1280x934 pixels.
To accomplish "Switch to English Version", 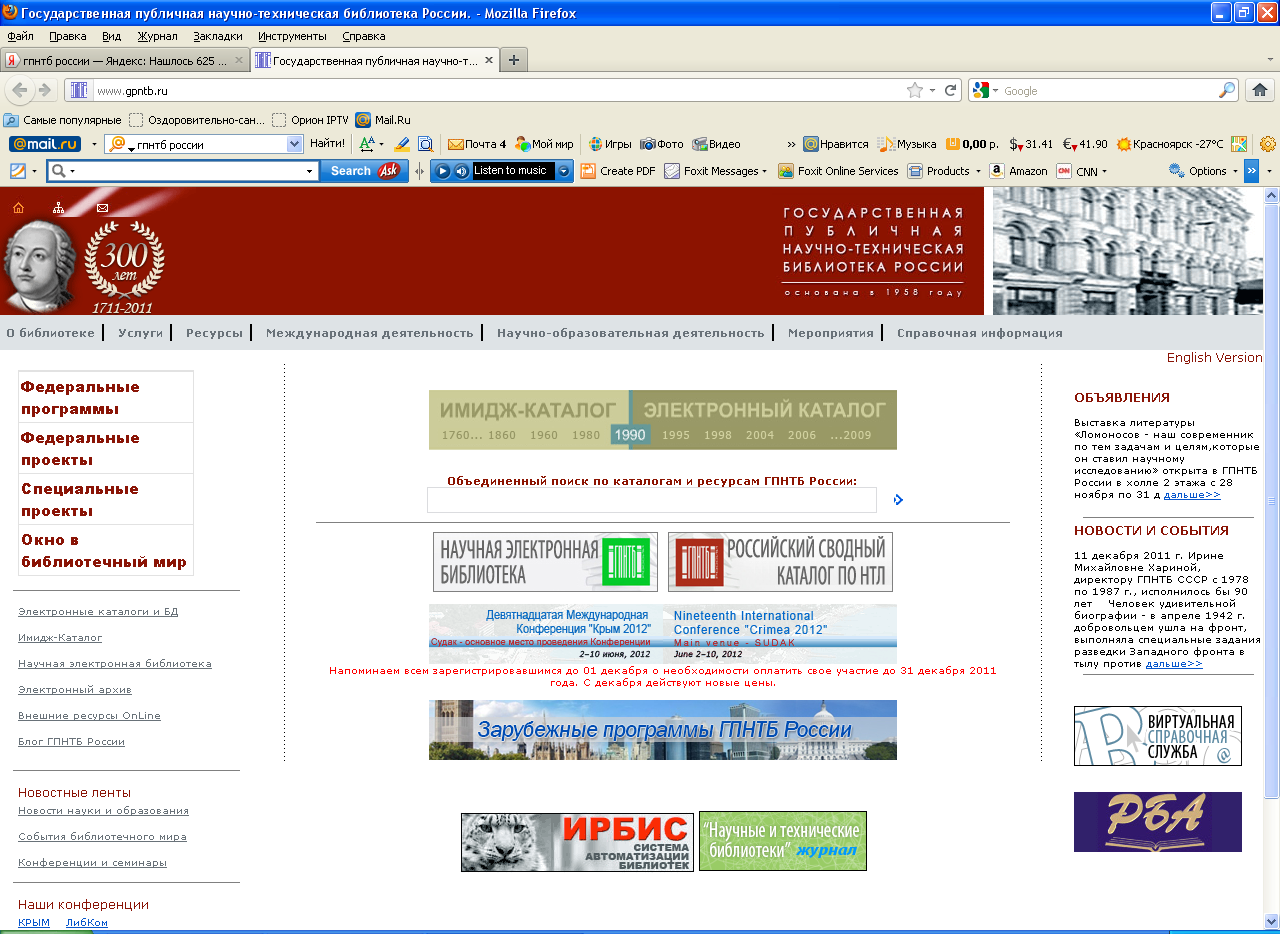I will click(x=1215, y=358).
